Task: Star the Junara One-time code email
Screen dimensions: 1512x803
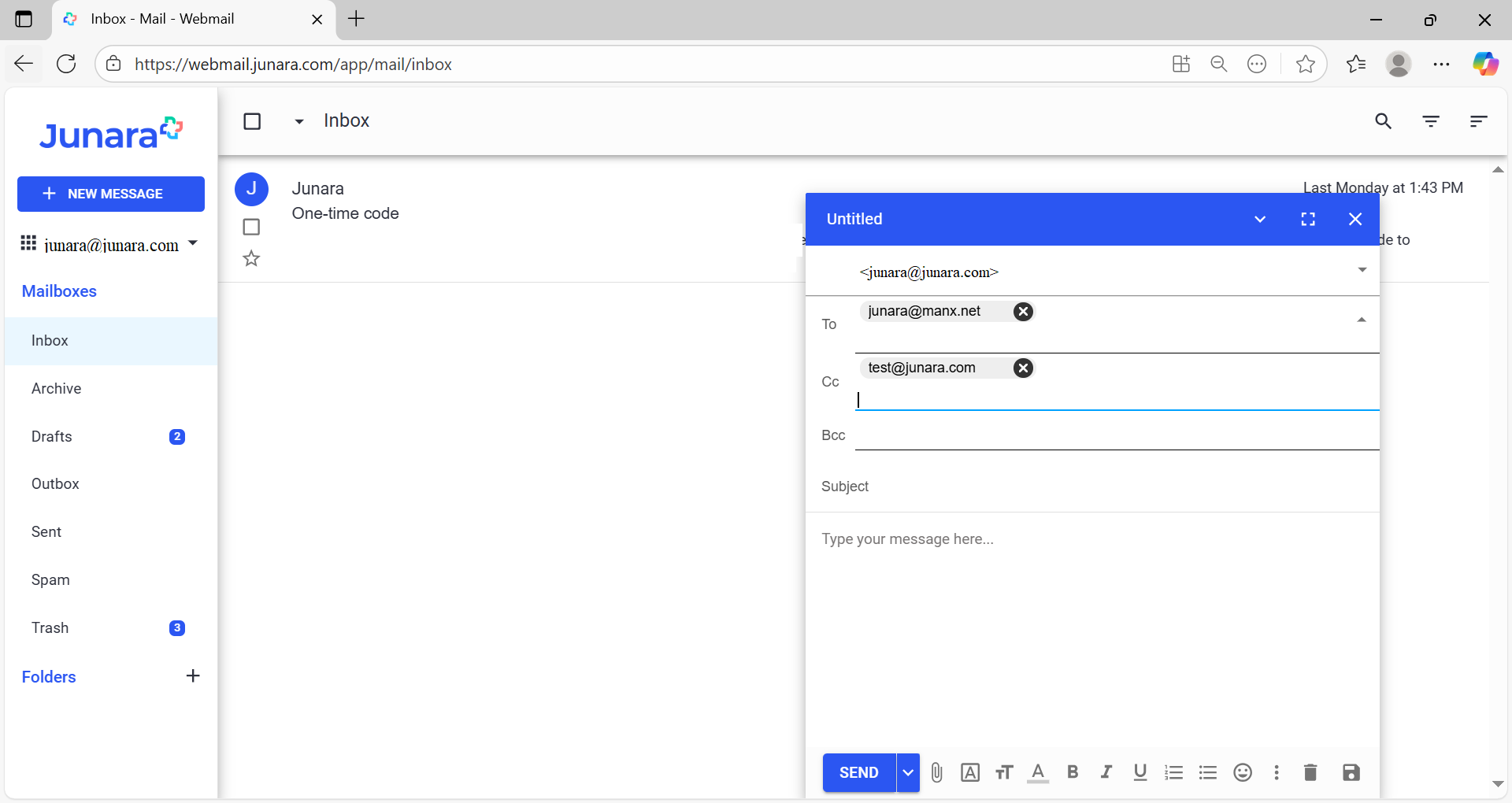Action: (x=251, y=258)
